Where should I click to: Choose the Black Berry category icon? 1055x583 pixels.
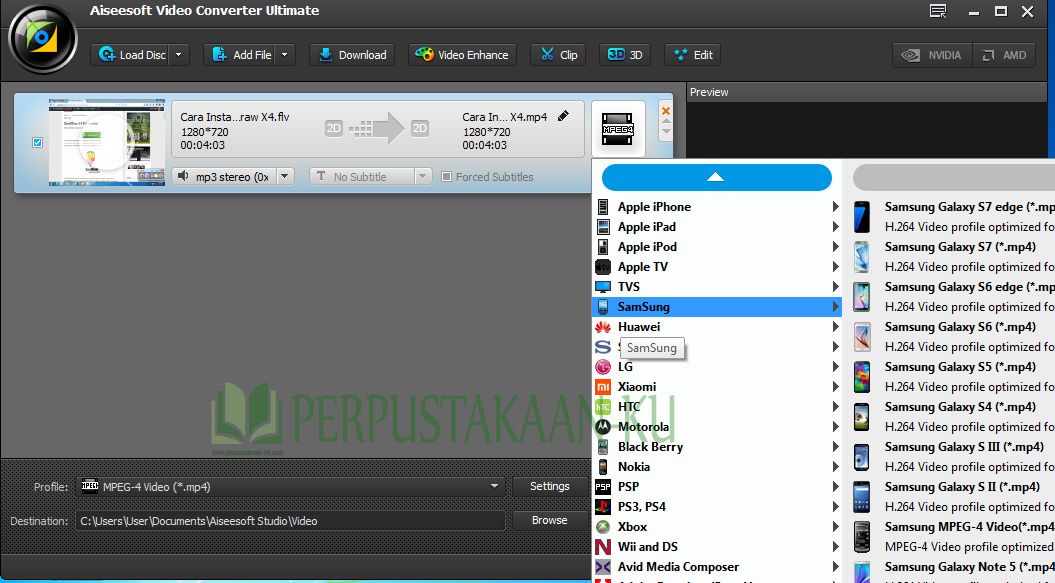(603, 446)
